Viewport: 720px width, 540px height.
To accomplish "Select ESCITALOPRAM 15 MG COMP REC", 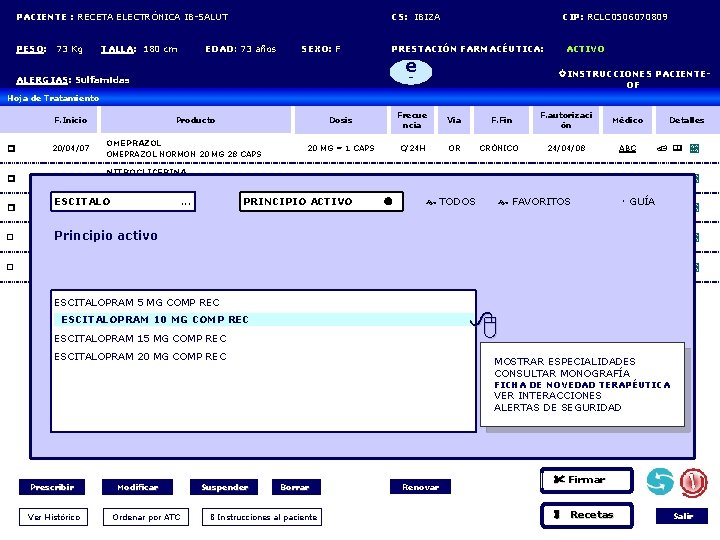I will (x=140, y=338).
